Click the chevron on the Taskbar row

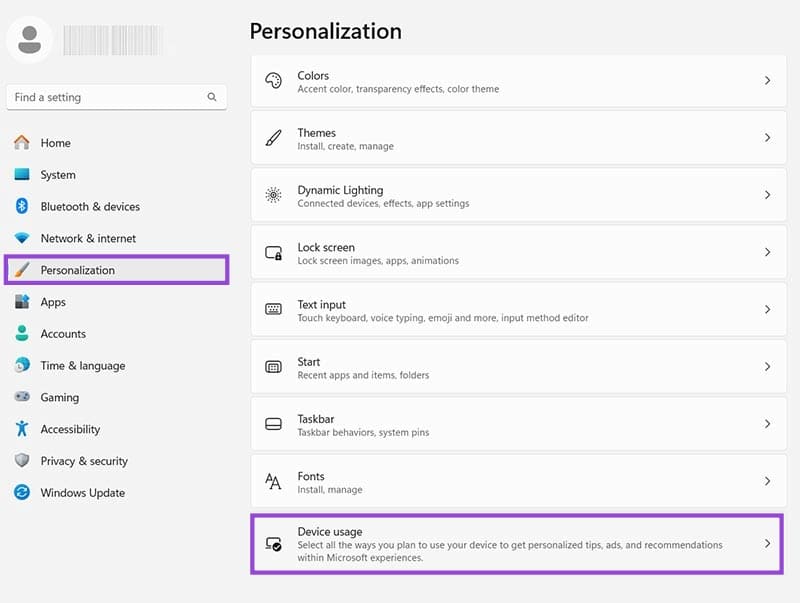(x=767, y=424)
